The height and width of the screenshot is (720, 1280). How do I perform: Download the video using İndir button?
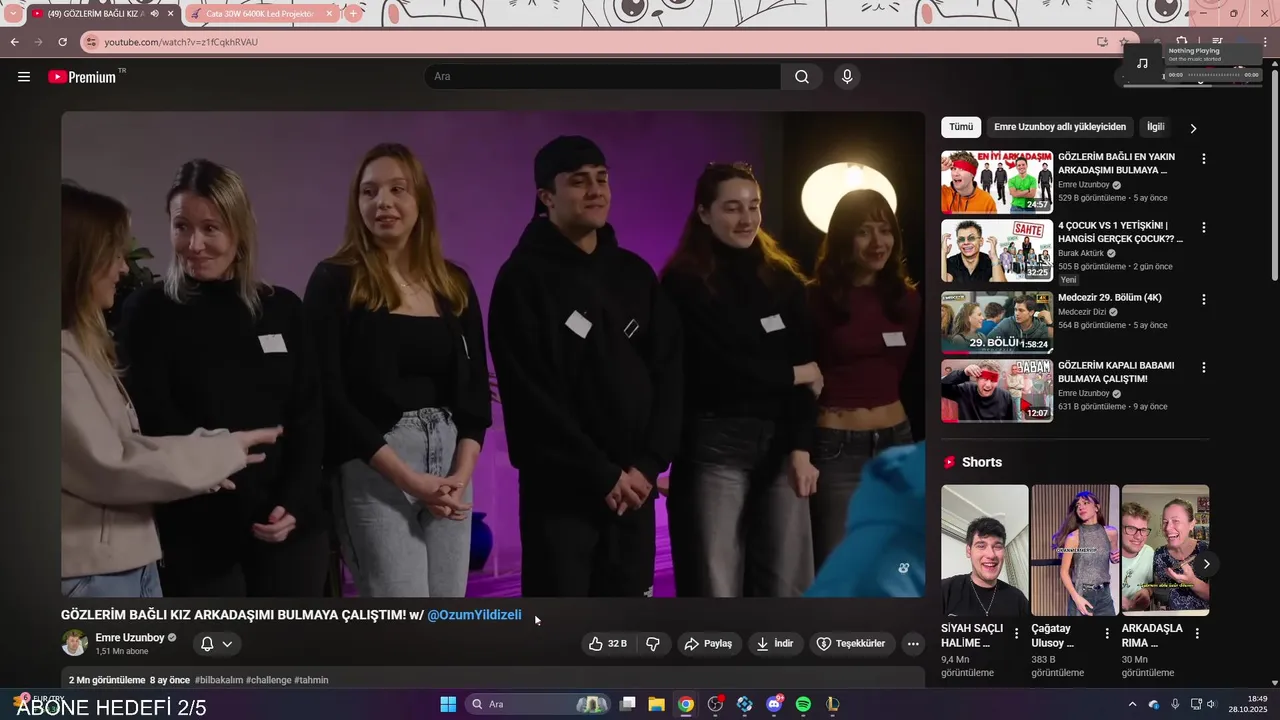coord(775,644)
